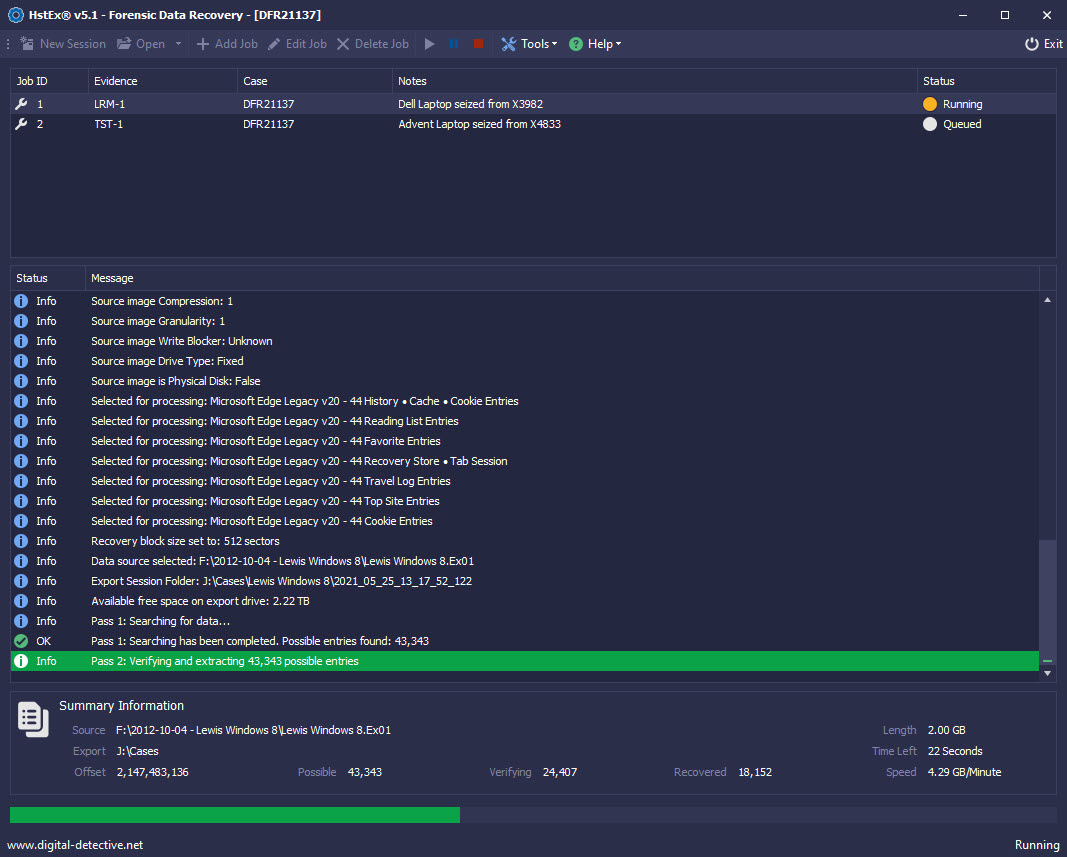Click info icon for Physical Disk row
This screenshot has width=1067, height=857.
pos(21,381)
